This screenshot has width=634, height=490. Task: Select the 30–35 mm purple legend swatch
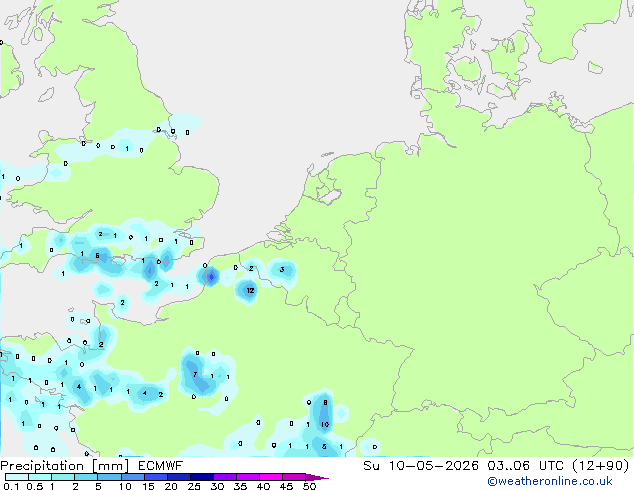pyautogui.click(x=224, y=477)
